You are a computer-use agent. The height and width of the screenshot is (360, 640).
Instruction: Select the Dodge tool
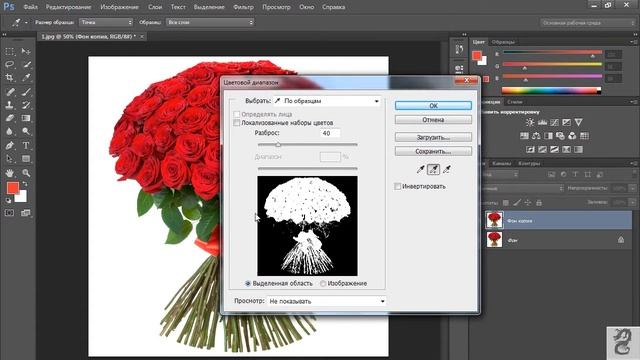[x=26, y=131]
